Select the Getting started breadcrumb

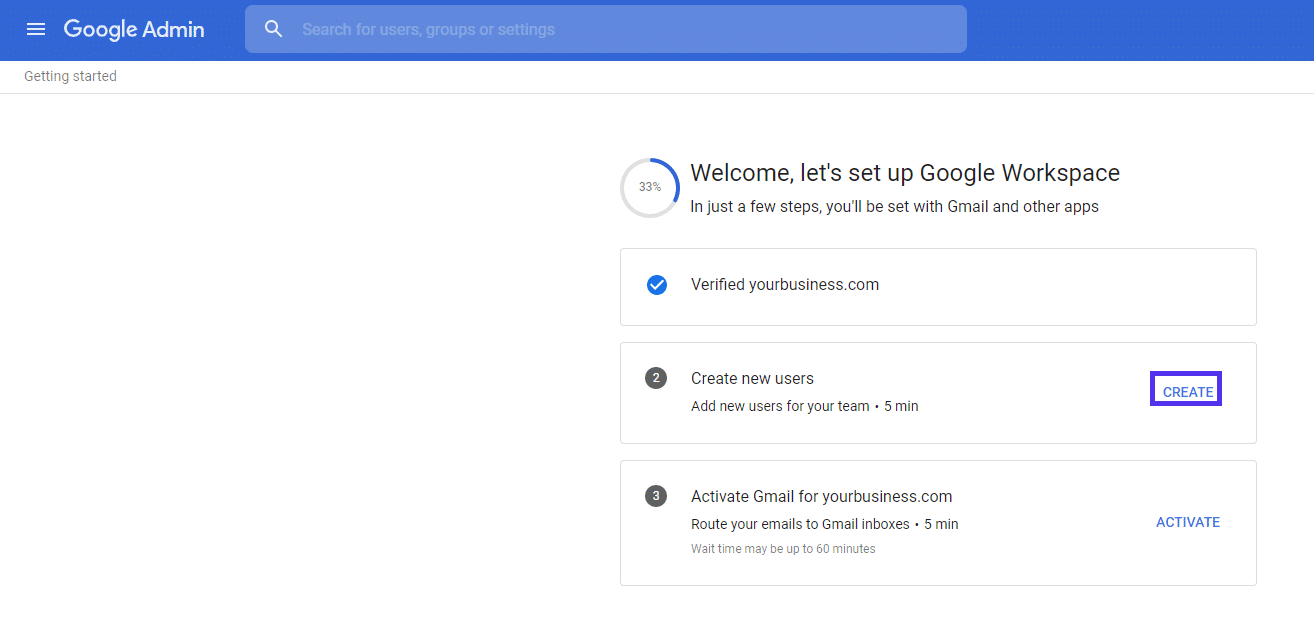tap(70, 76)
